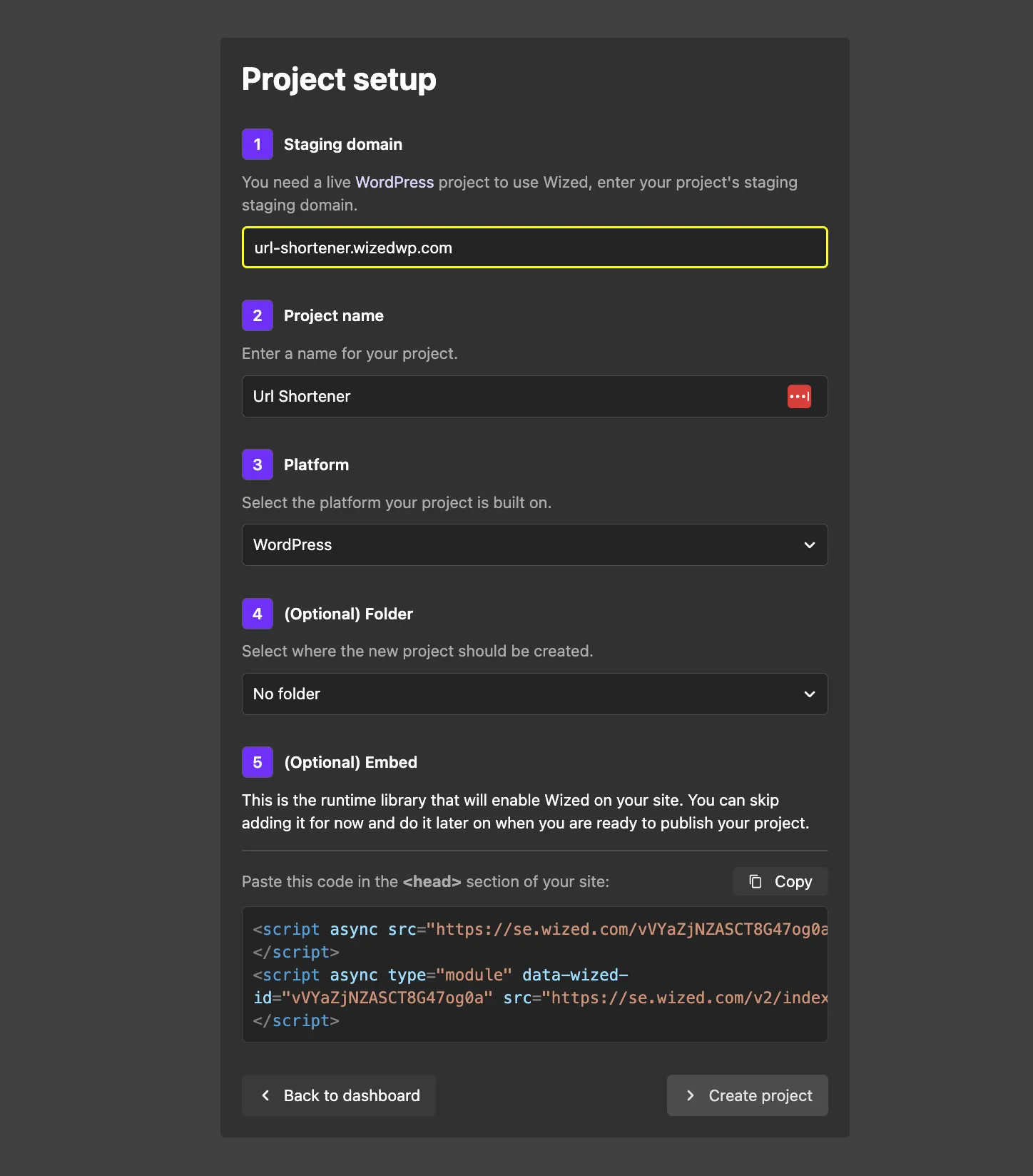Screen dimensions: 1033x1176
Task: Click inside the embed script code block
Action: pyautogui.click(x=534, y=975)
